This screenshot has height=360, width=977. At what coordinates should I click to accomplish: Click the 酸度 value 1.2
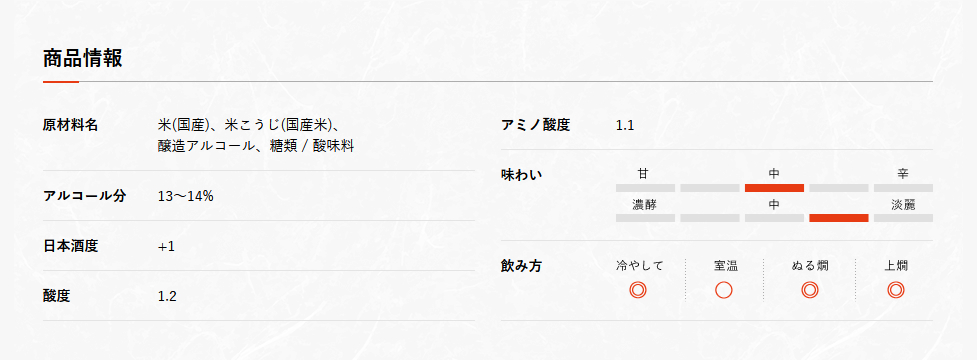[168, 296]
